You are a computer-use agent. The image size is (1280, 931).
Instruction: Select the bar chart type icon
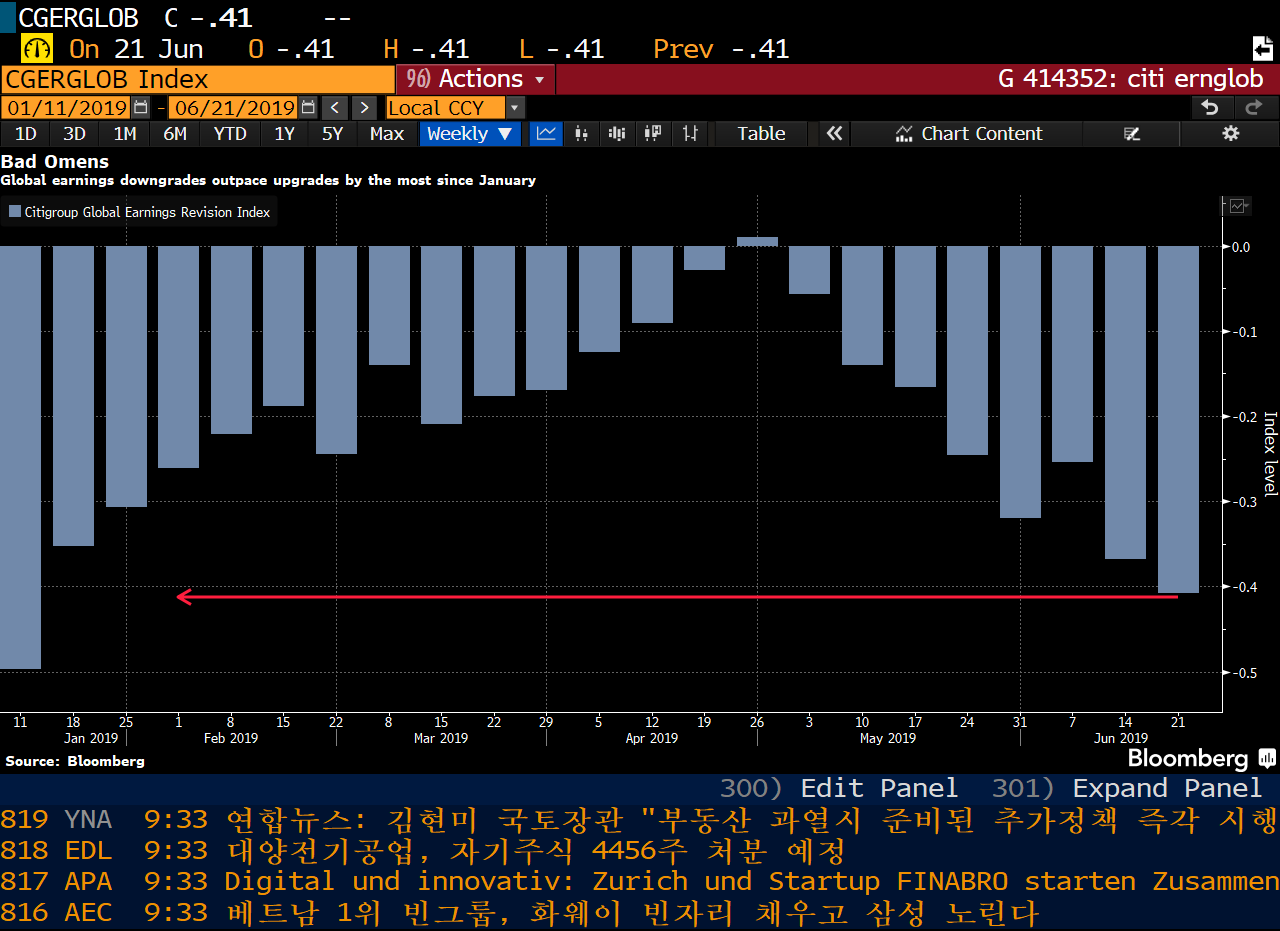coord(617,134)
